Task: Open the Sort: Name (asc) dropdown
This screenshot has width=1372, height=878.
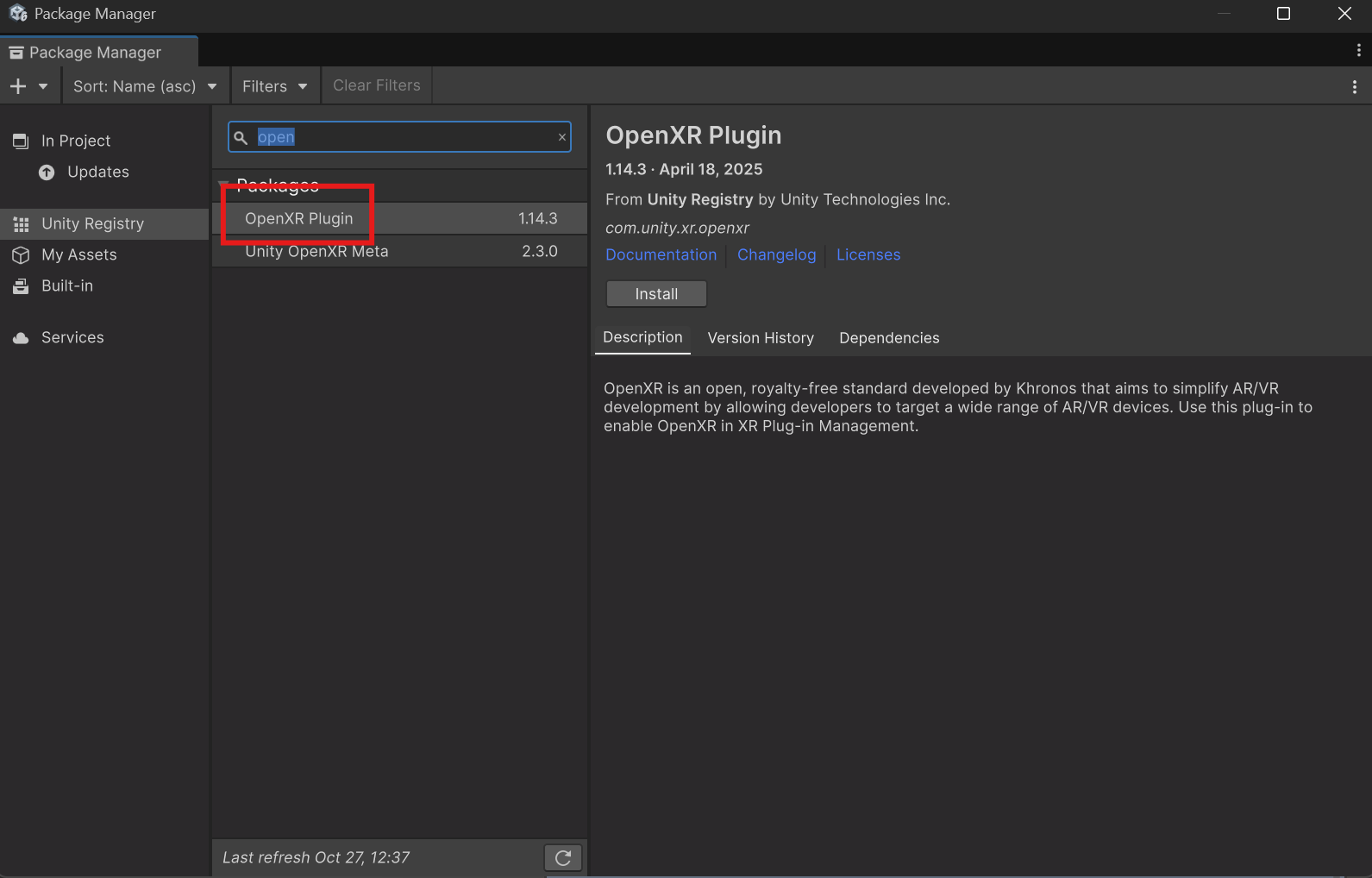Action: coord(144,86)
